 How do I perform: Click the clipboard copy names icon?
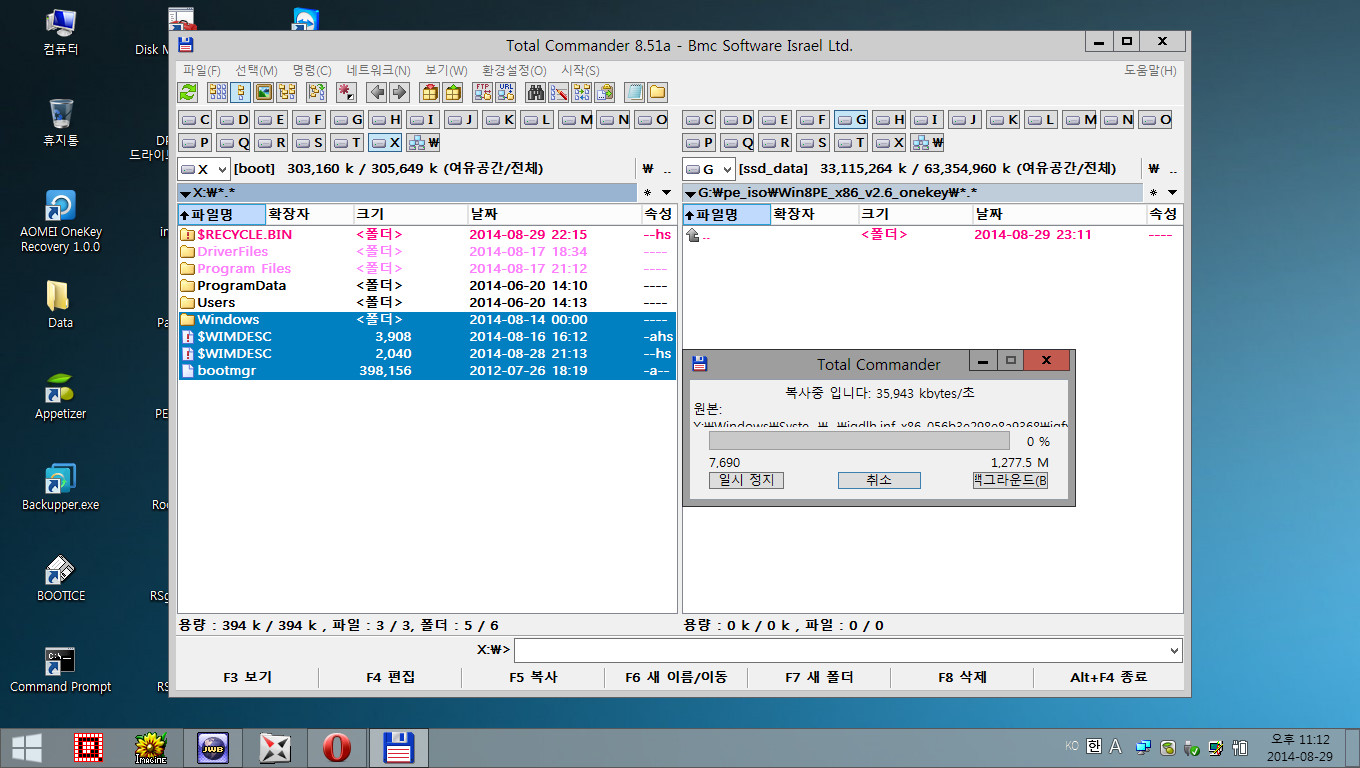point(606,93)
